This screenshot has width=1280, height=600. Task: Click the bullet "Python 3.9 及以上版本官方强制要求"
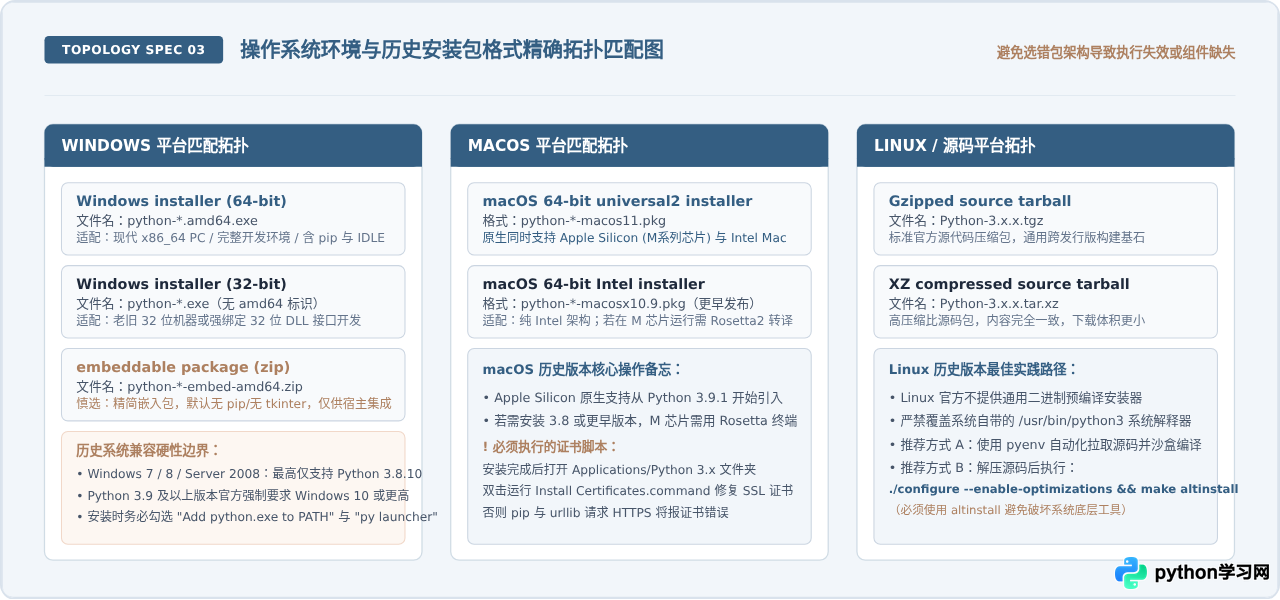[243, 495]
